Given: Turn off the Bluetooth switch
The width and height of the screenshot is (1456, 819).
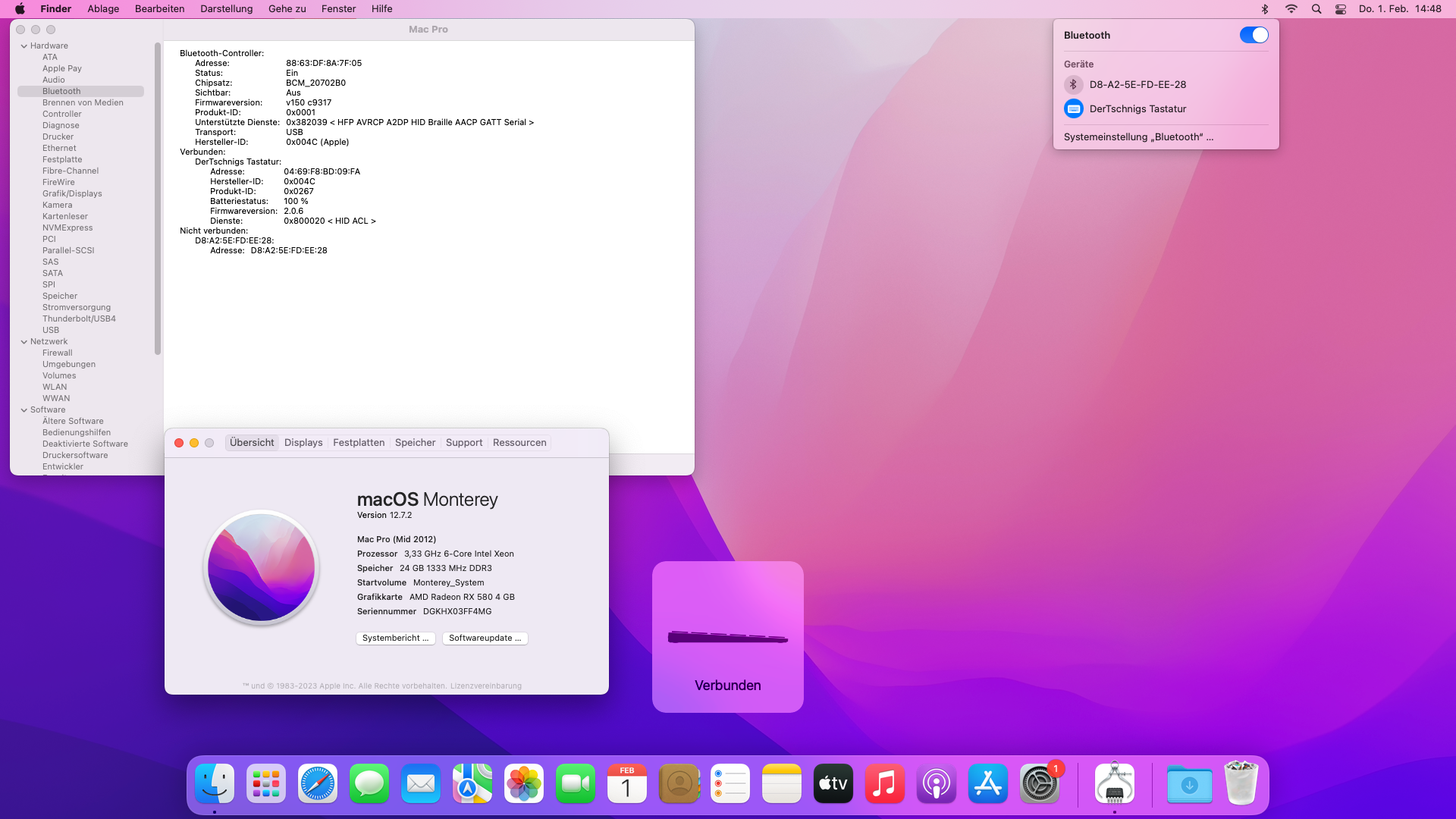Looking at the screenshot, I should tap(1254, 35).
